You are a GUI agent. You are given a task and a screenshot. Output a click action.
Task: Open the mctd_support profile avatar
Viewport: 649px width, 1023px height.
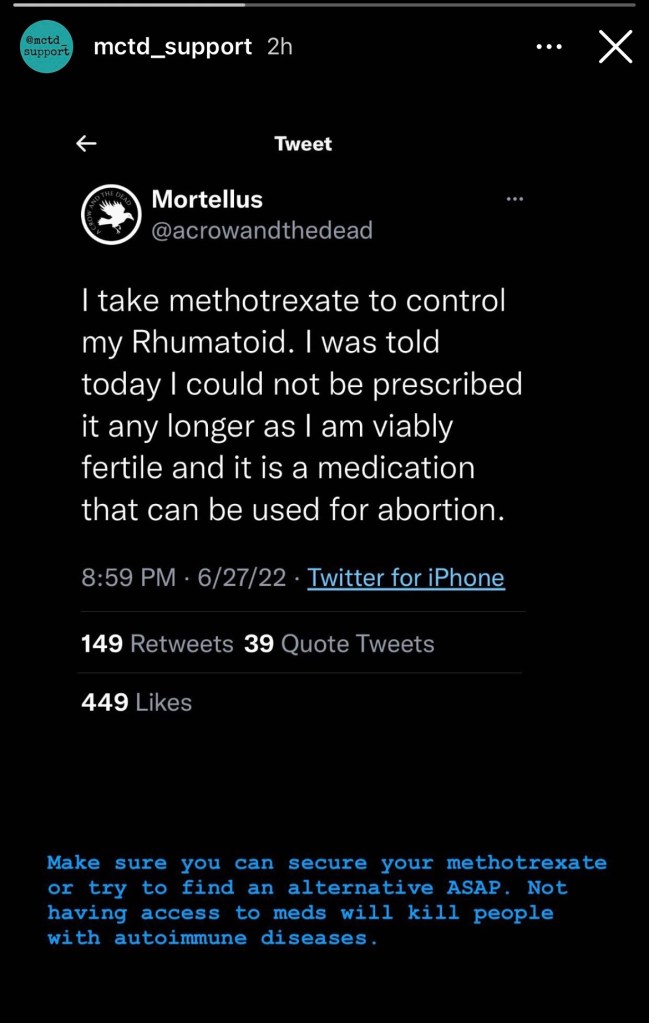click(x=46, y=47)
